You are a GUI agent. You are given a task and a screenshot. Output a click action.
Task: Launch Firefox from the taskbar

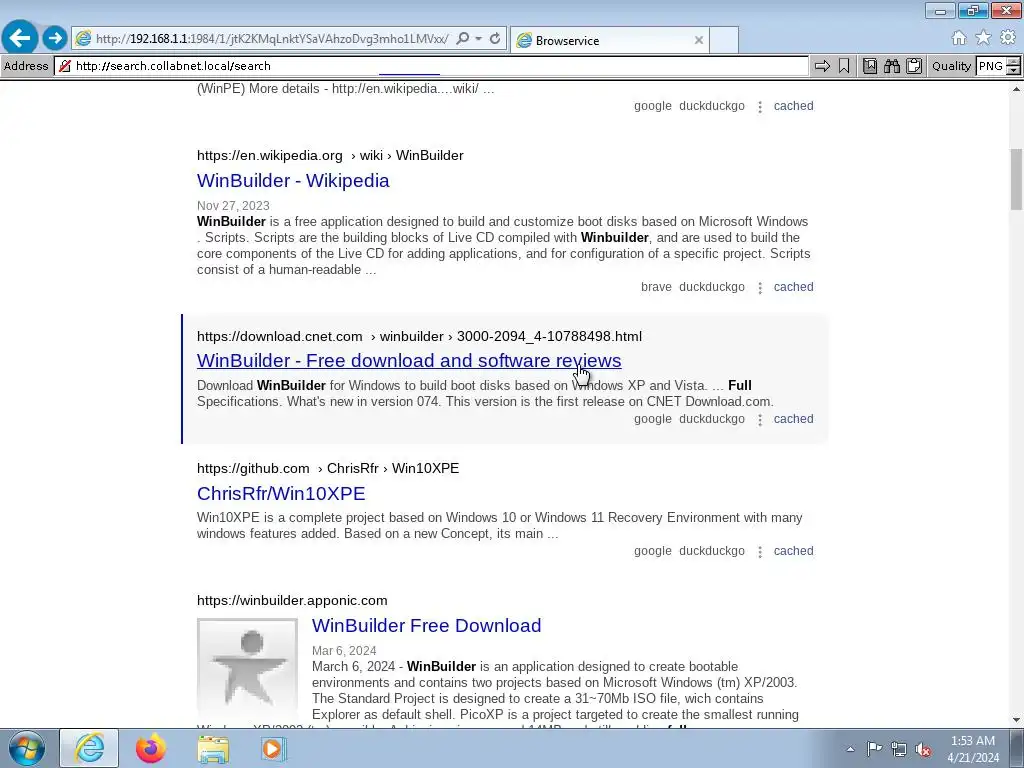click(x=150, y=748)
